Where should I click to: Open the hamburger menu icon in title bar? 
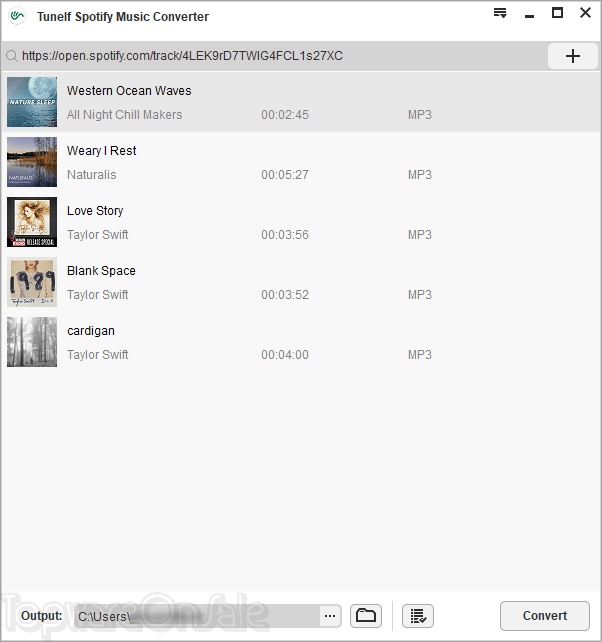click(x=500, y=13)
